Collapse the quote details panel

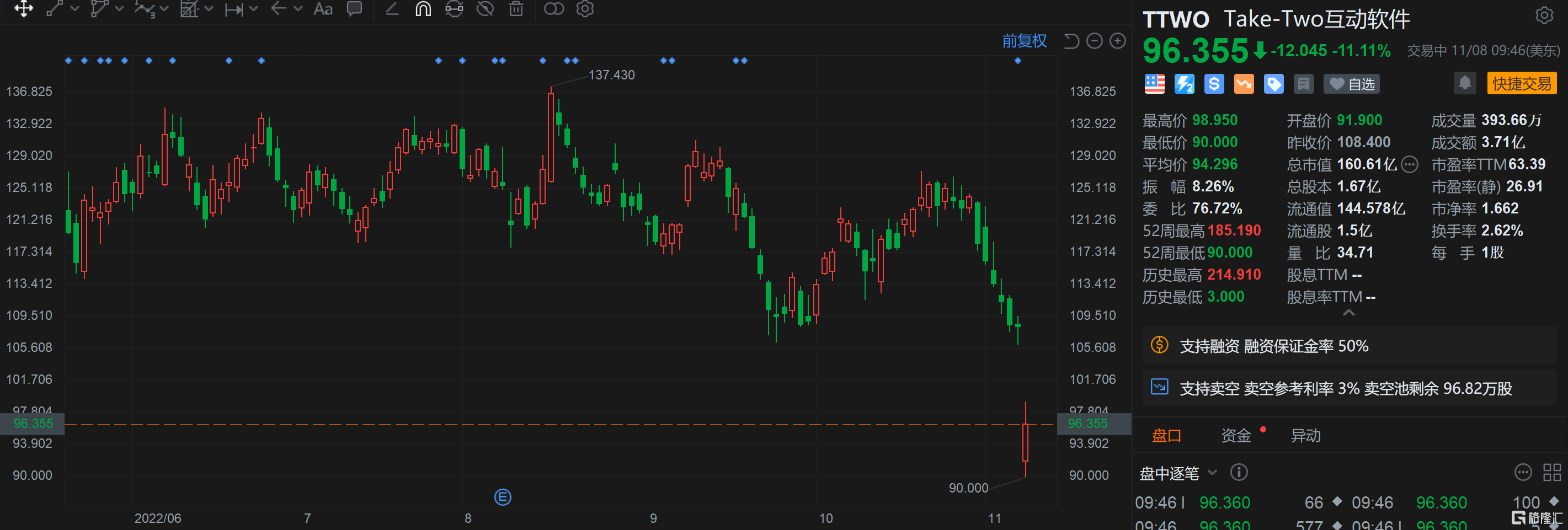(x=1349, y=313)
